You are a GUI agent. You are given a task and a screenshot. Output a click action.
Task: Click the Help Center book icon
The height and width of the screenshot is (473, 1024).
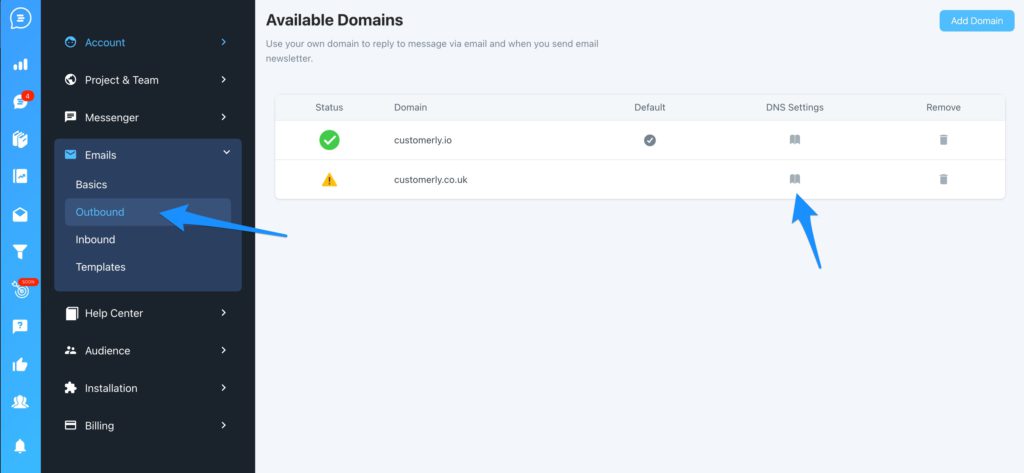(x=71, y=314)
